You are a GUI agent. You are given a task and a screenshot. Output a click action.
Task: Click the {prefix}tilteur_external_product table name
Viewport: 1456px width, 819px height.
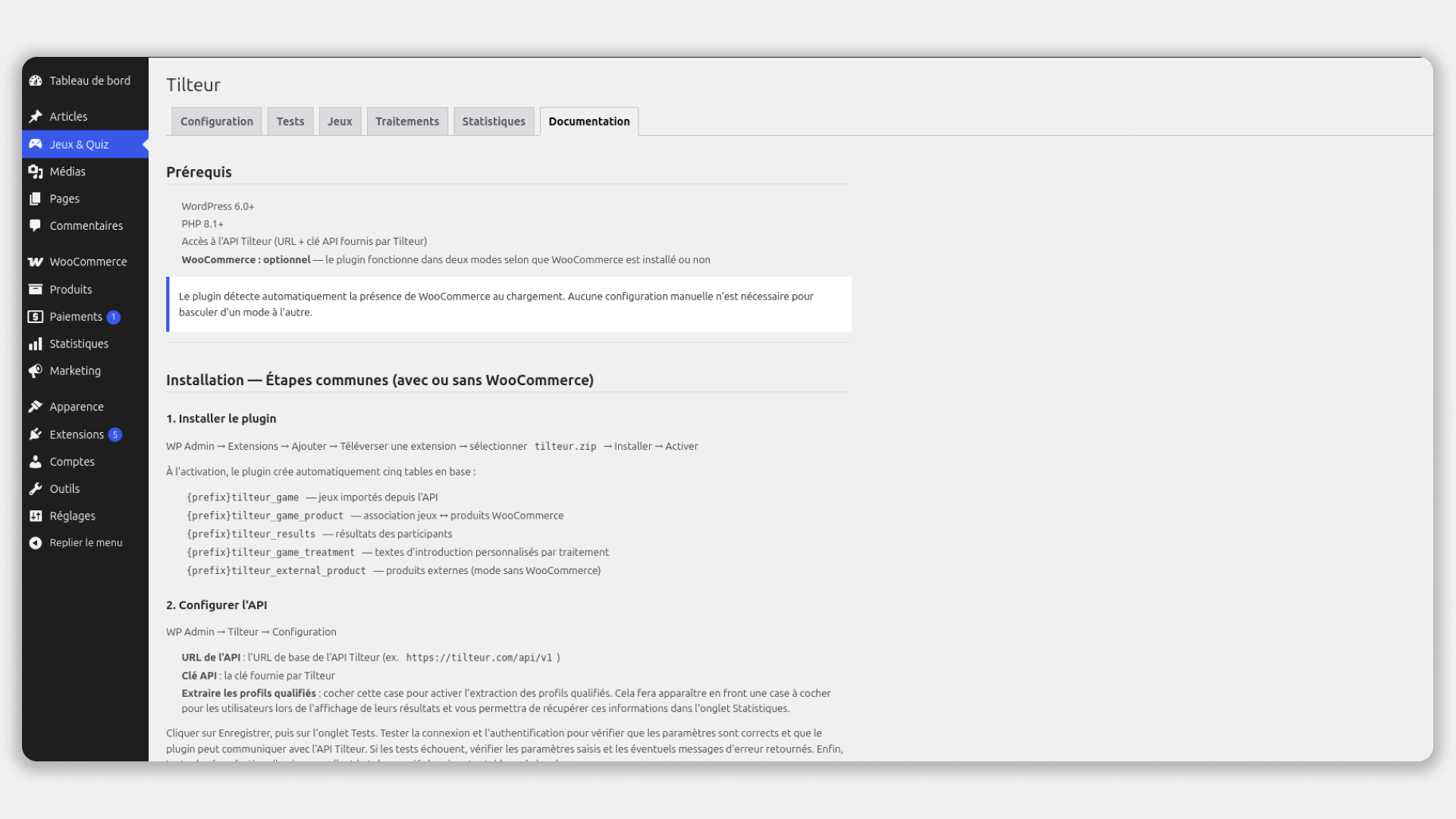(x=276, y=571)
